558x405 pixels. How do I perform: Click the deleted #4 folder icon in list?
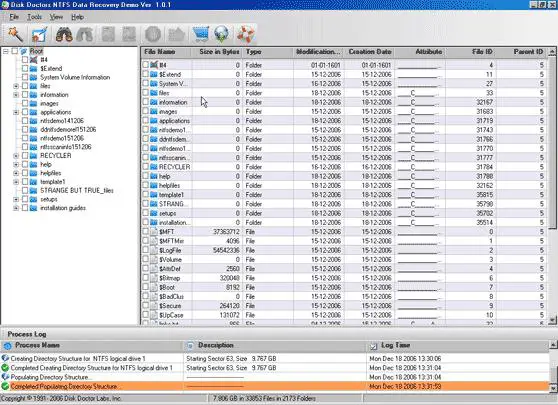154,65
